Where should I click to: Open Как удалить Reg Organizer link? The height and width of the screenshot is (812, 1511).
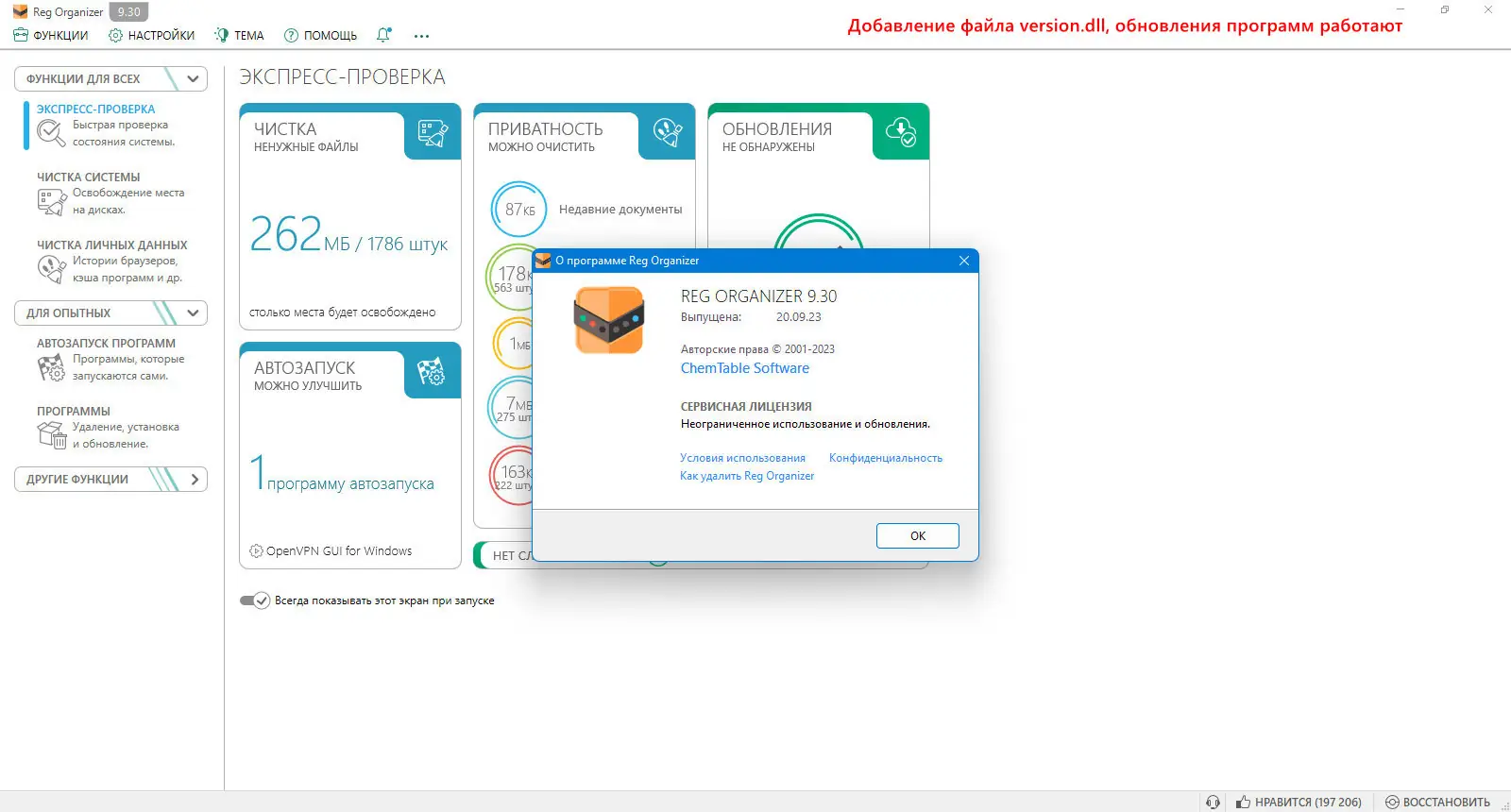point(747,476)
